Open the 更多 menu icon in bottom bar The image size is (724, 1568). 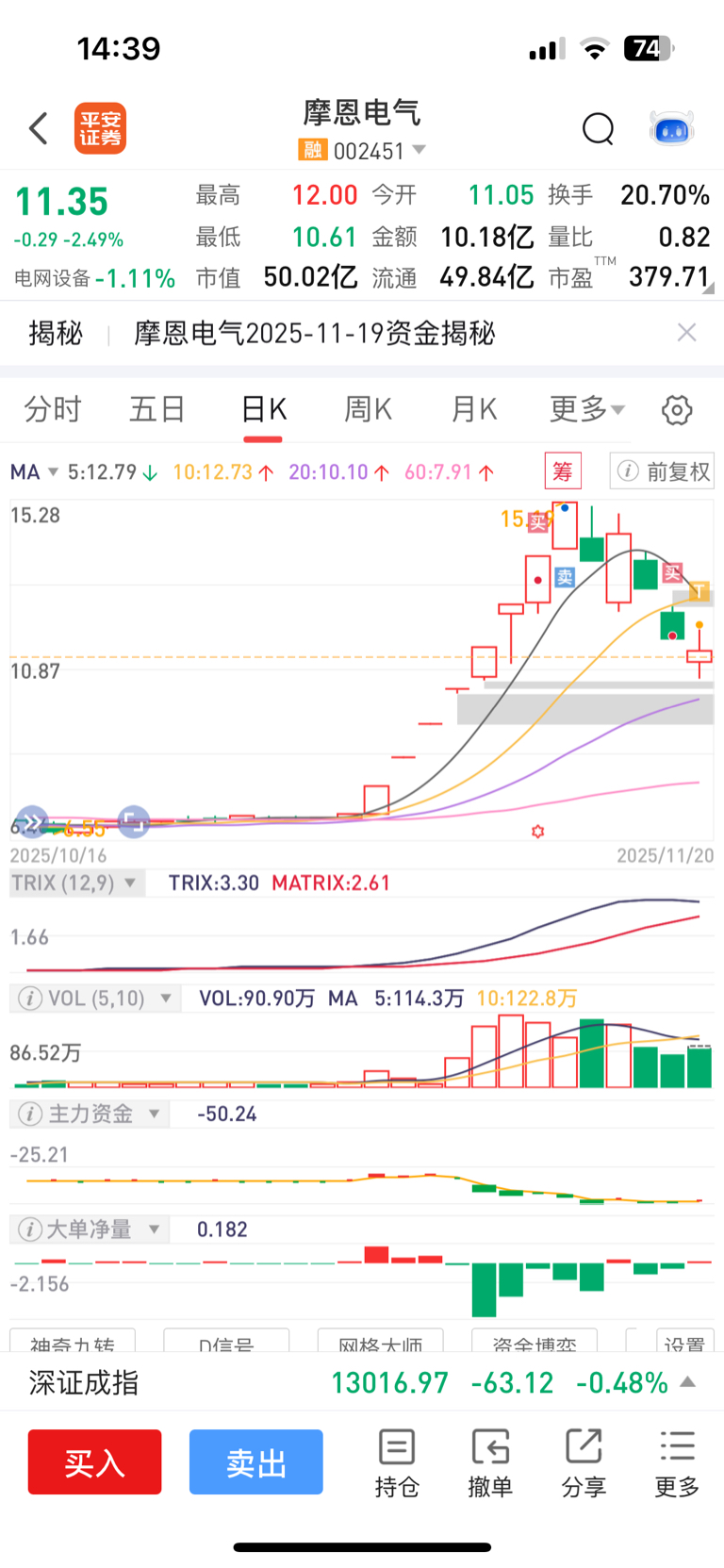677,1463
